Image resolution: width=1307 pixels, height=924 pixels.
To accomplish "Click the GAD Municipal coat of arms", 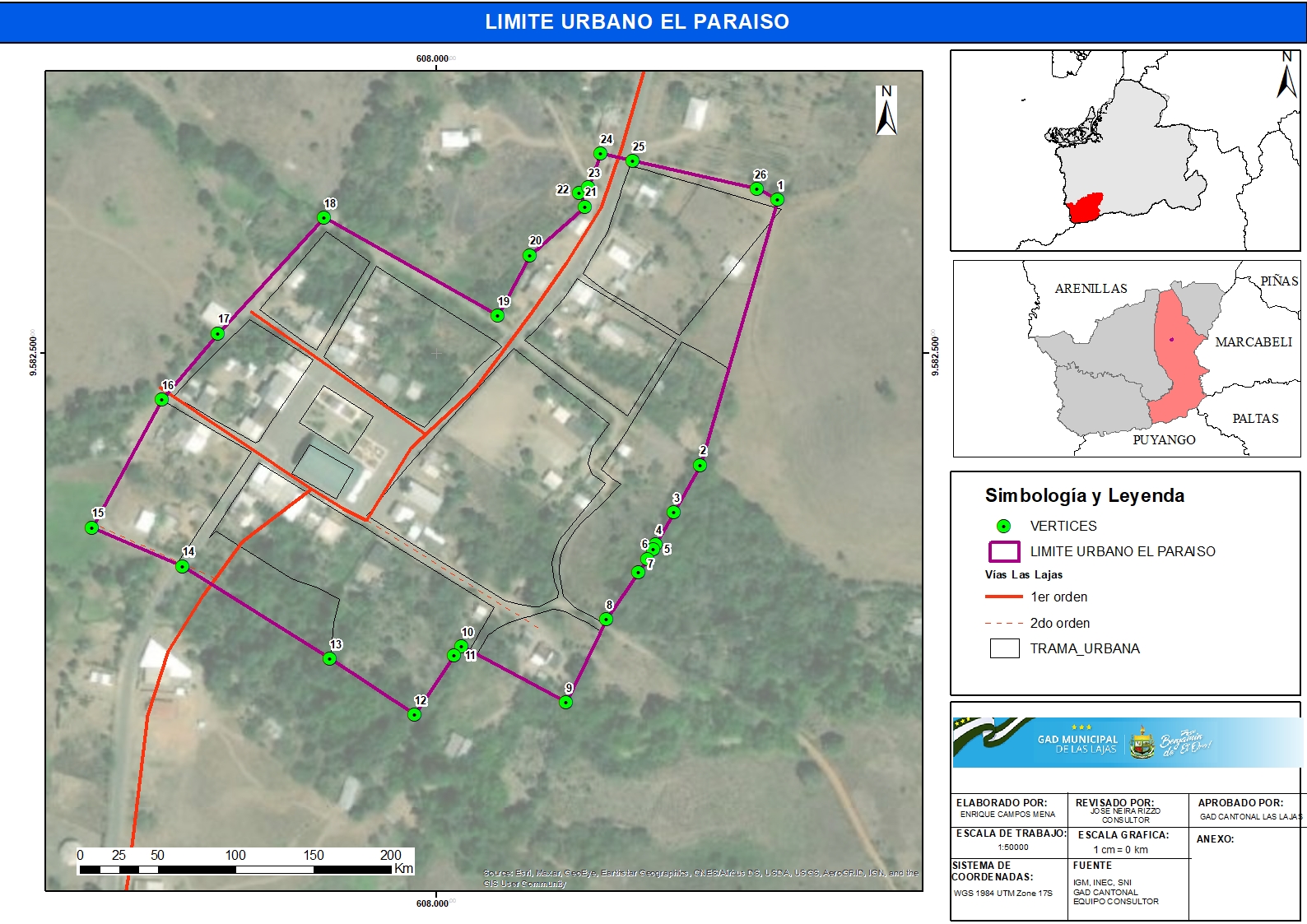I will click(x=1142, y=741).
